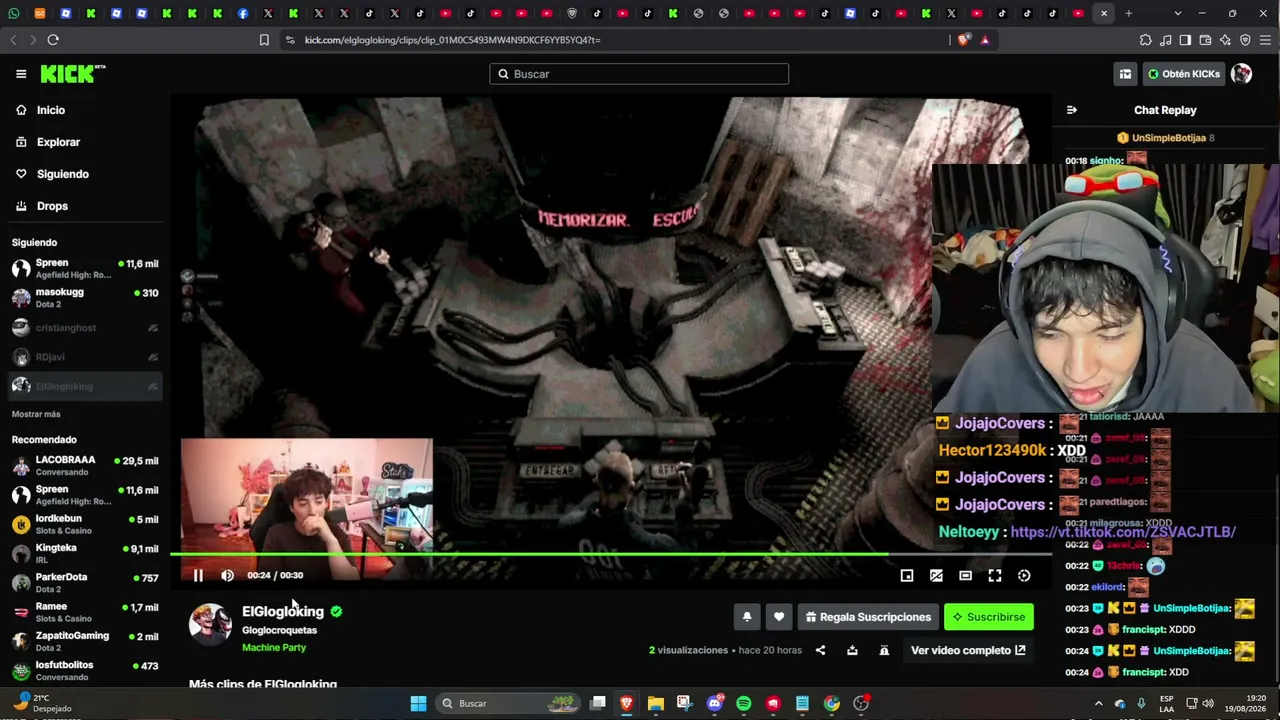This screenshot has height=720, width=1280.
Task: Collapse the Chat Replay panel
Action: click(1072, 110)
